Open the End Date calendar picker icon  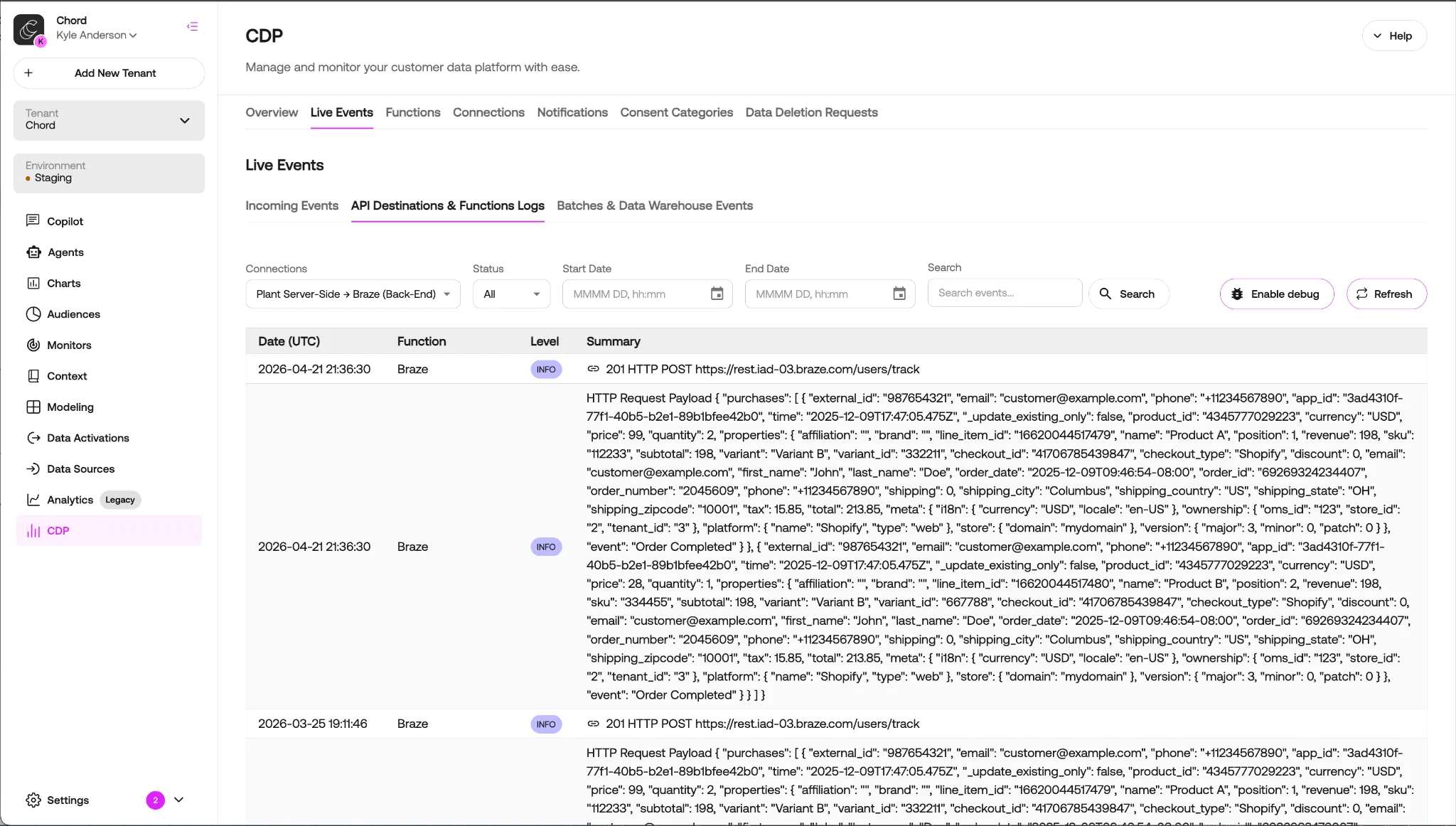click(x=899, y=294)
